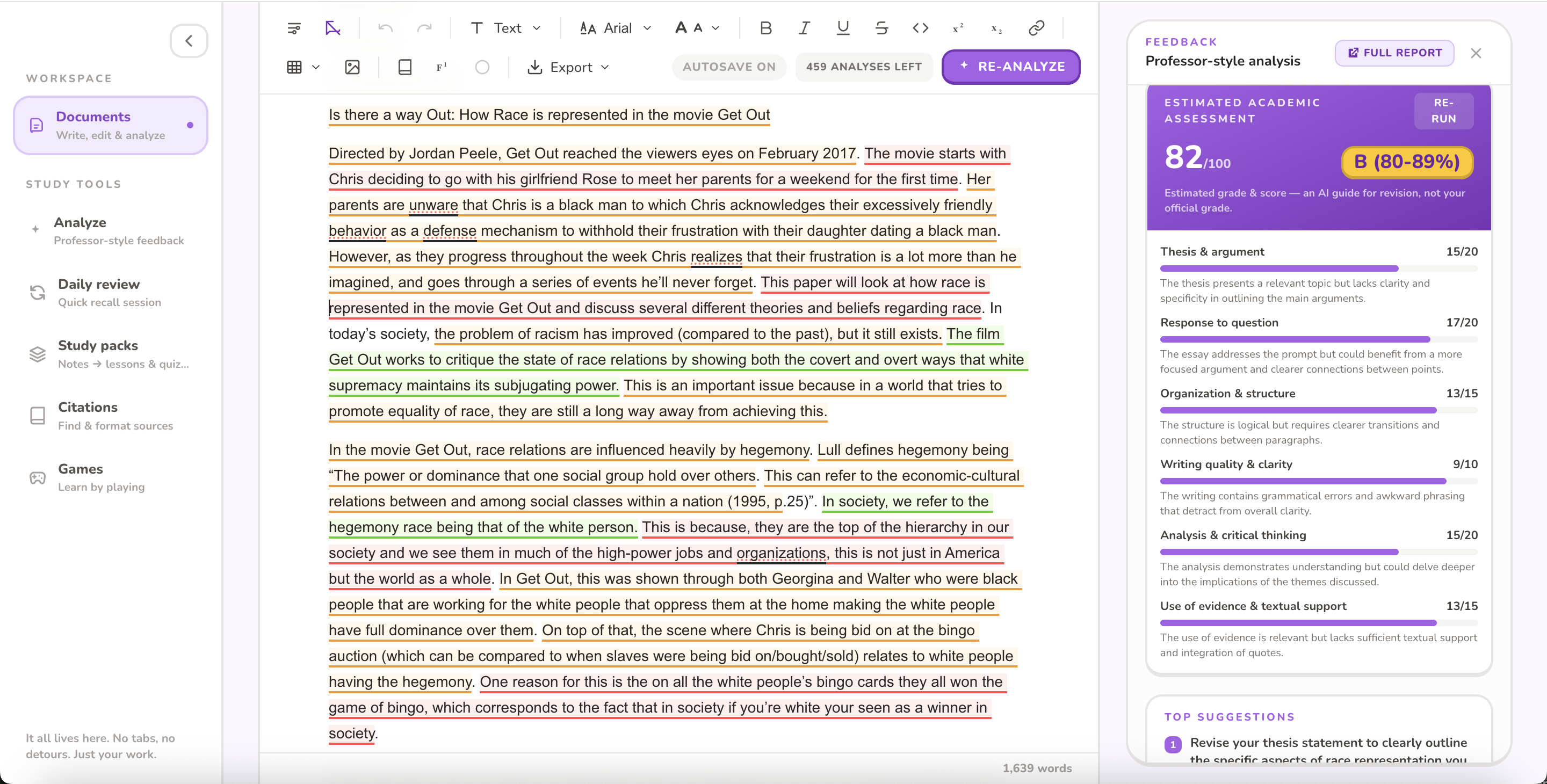Click the Response to question progress bar

click(x=1319, y=339)
